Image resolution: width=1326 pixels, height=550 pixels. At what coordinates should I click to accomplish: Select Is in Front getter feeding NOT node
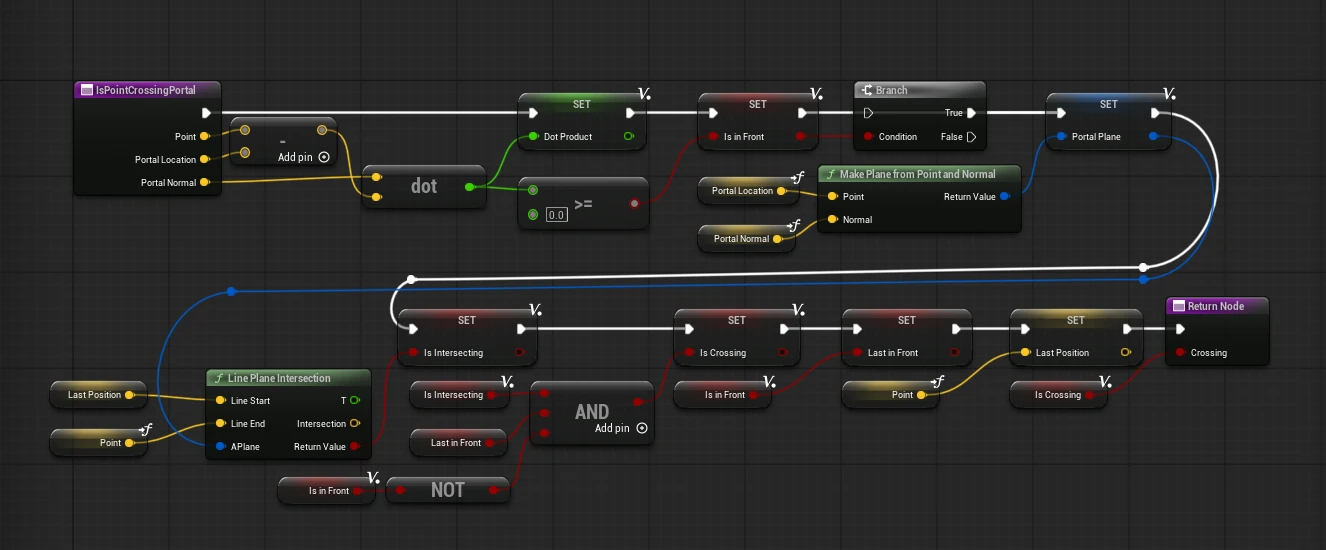coord(327,491)
